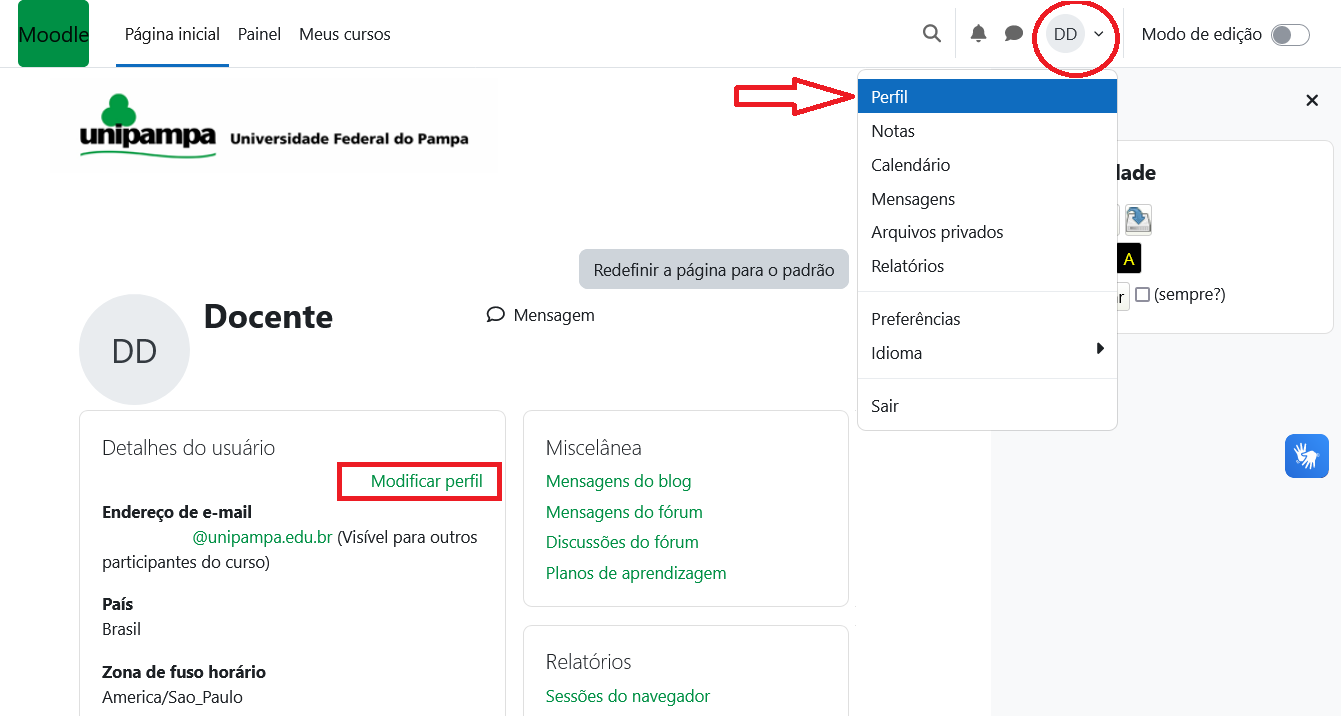Screen dimensions: 1341x716
Task: Click the save settings icon in accessibility block
Action: click(1138, 220)
